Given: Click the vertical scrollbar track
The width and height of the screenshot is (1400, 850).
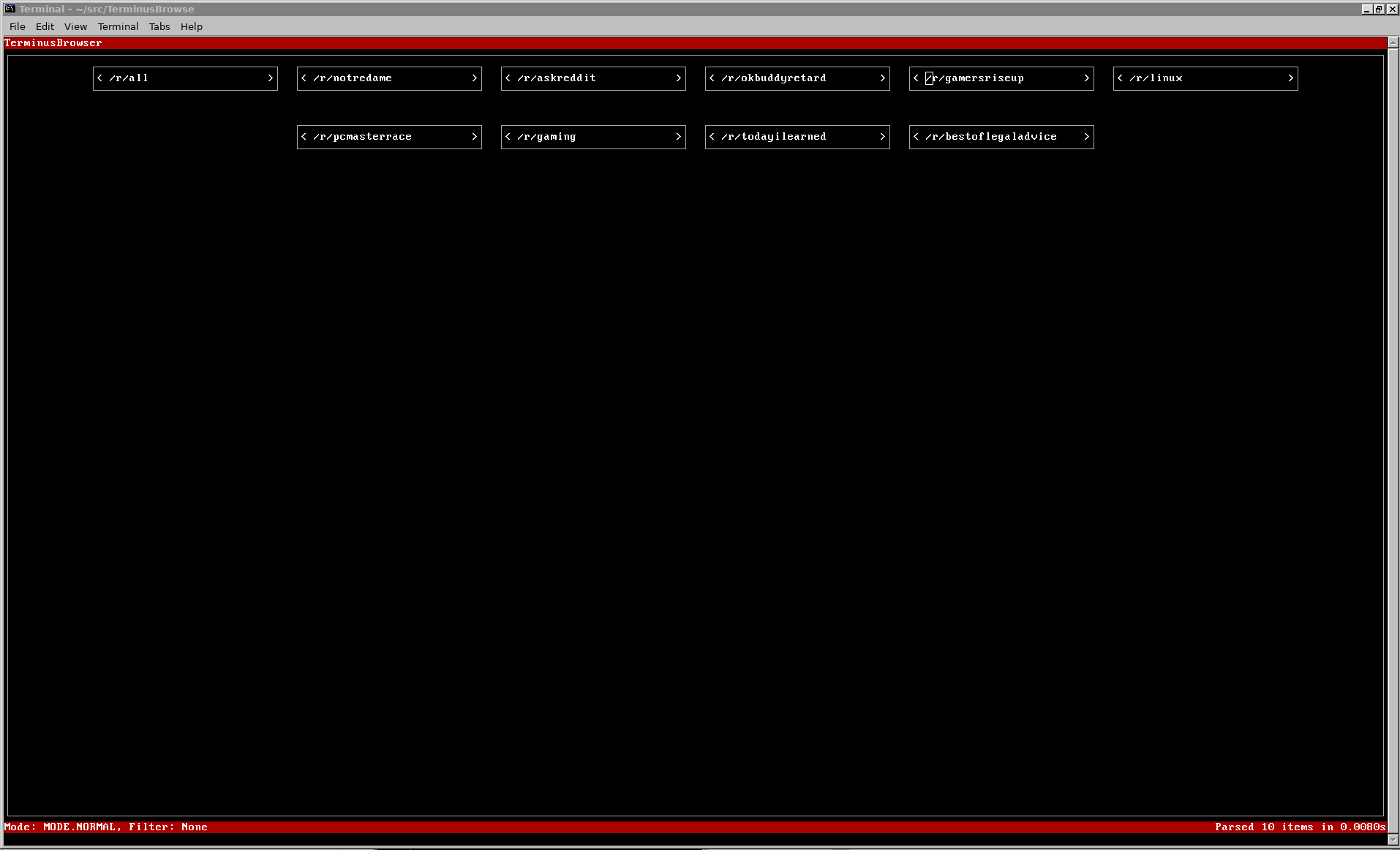Looking at the screenshot, I should pos(1393,441).
